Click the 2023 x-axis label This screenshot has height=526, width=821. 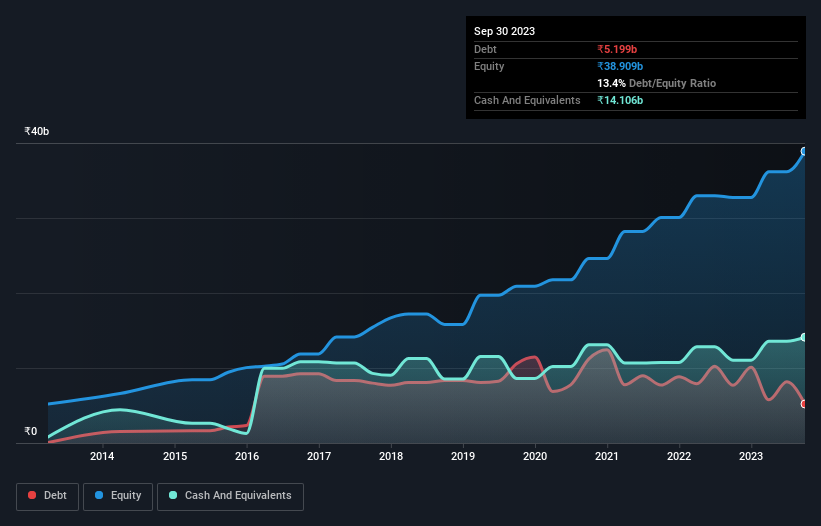click(751, 456)
